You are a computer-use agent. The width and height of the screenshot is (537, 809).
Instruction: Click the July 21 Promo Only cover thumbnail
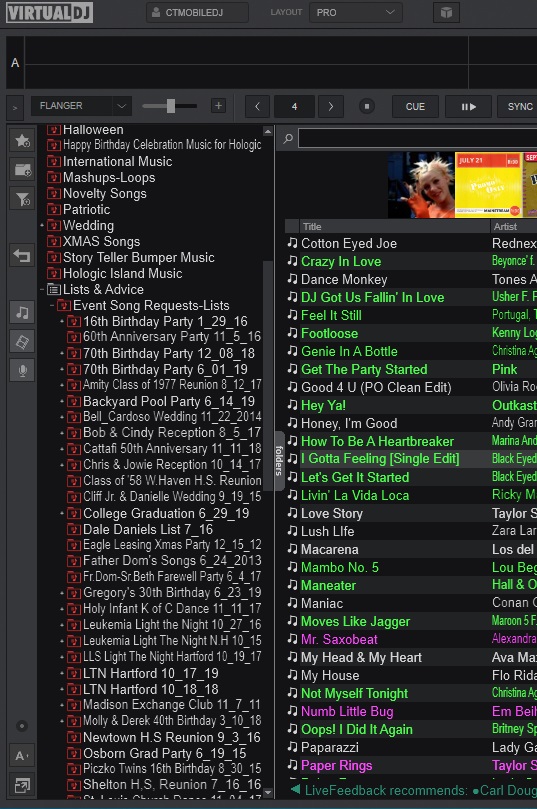click(x=489, y=185)
